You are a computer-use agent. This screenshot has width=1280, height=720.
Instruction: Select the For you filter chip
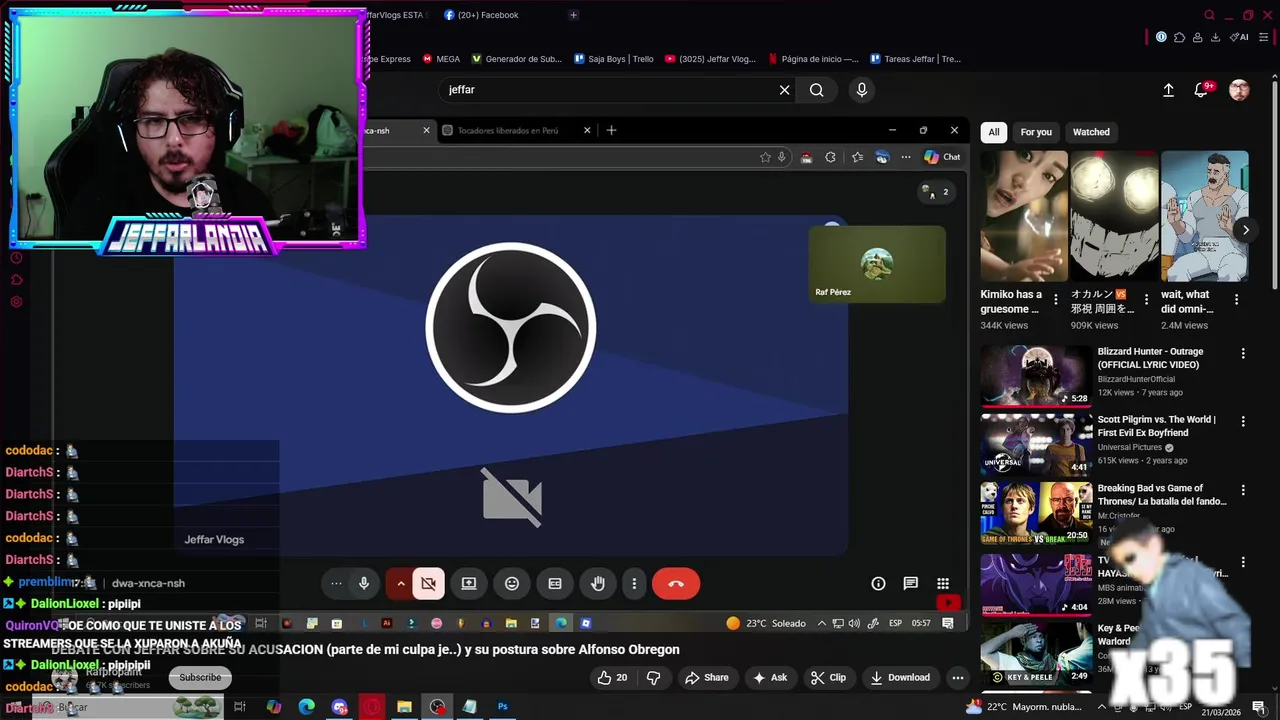1036,132
